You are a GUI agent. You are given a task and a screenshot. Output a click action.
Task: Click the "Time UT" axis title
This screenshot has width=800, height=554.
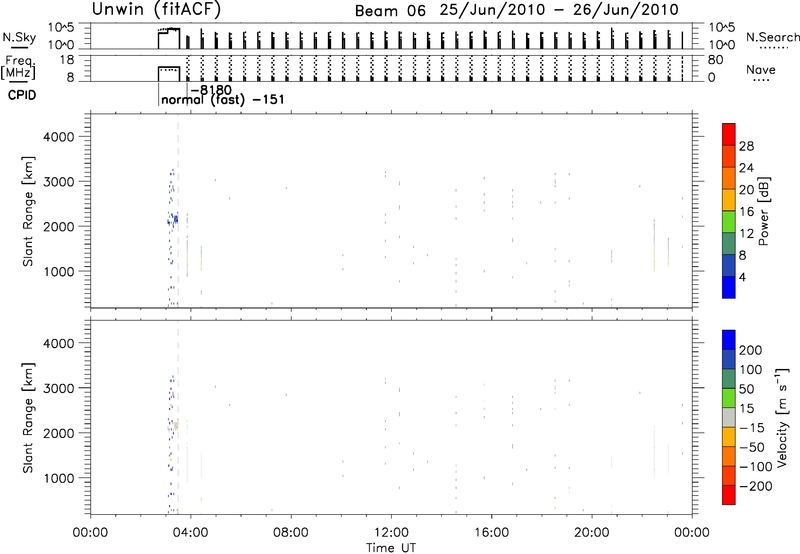(x=391, y=548)
